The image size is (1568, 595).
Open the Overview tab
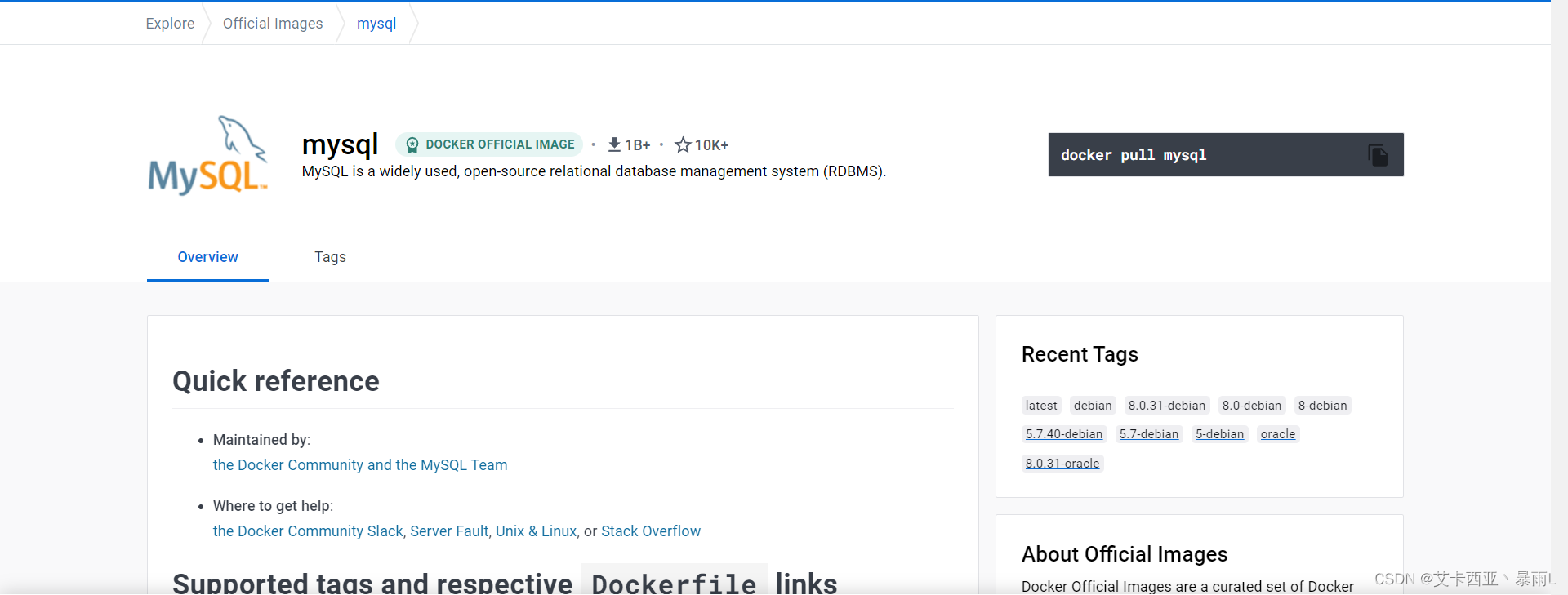coord(208,257)
